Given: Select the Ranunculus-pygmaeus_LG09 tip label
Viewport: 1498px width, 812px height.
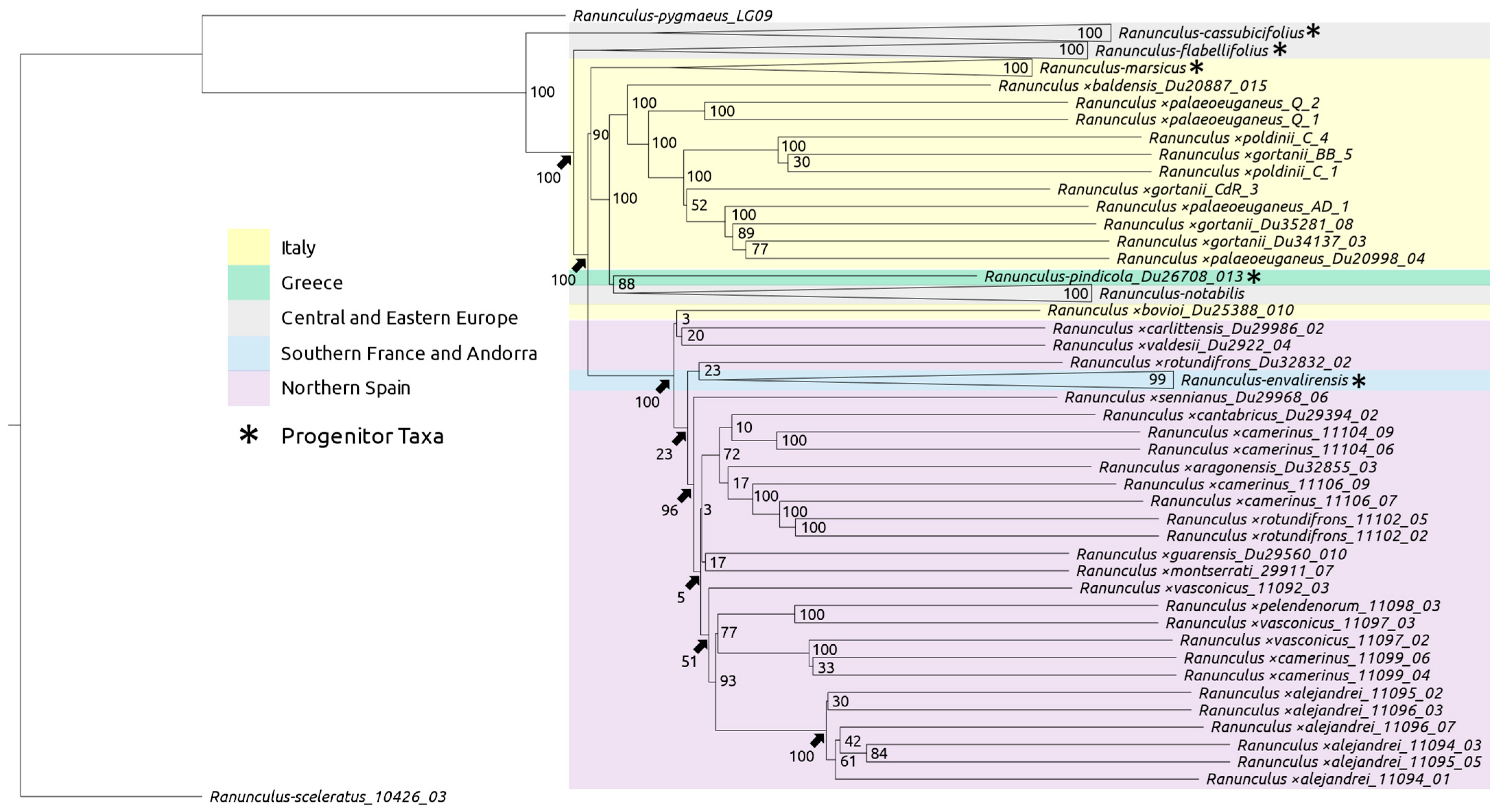Looking at the screenshot, I should point(672,16).
